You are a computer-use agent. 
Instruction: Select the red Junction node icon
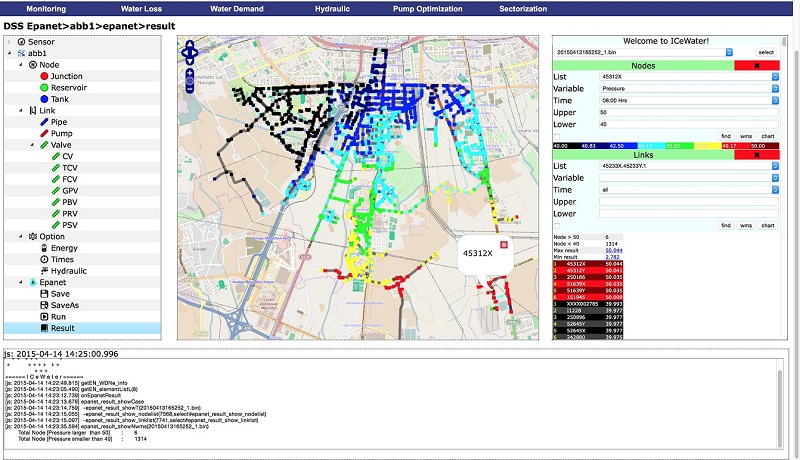(44, 76)
